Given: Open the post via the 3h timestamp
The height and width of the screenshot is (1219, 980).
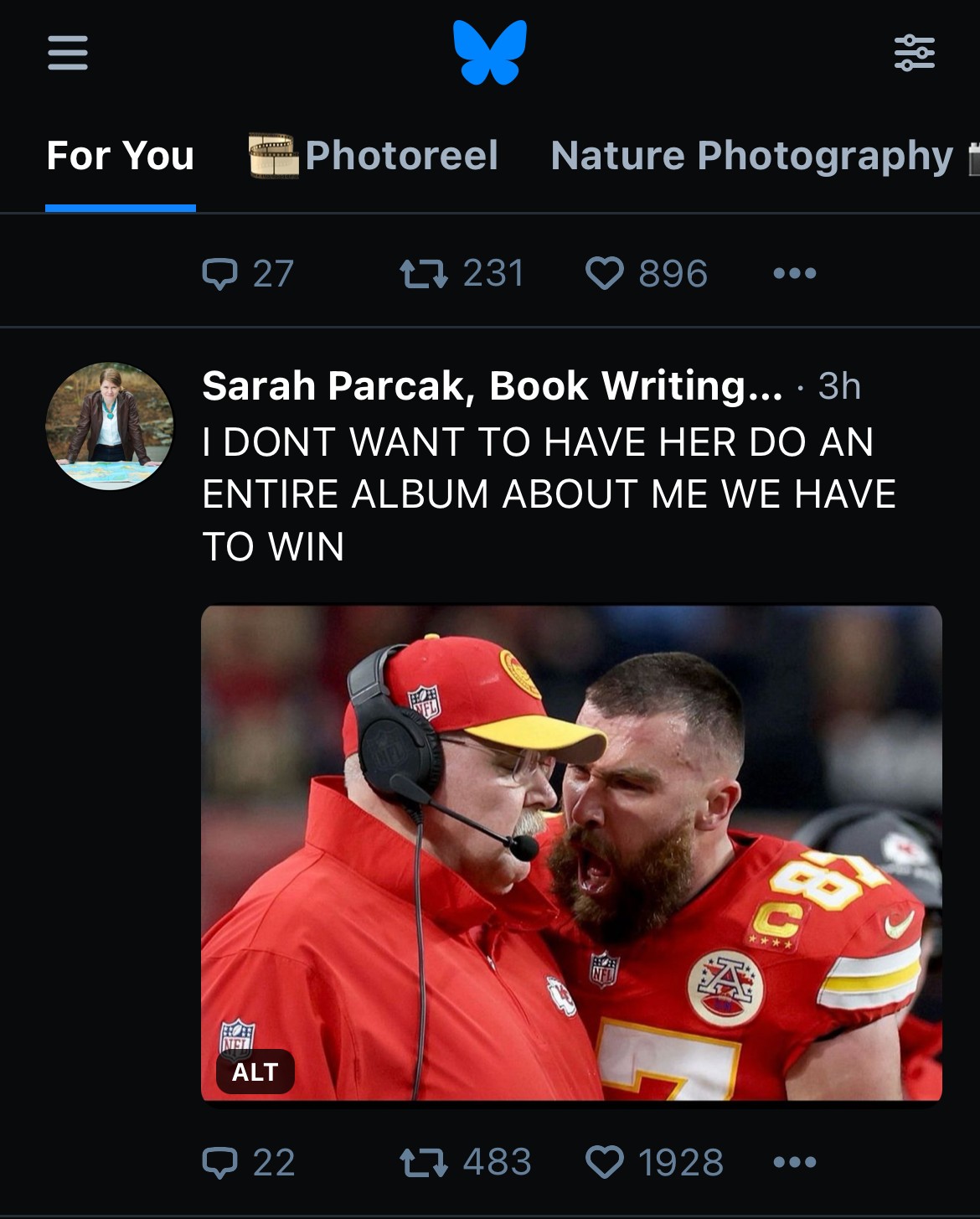Looking at the screenshot, I should 839,386.
